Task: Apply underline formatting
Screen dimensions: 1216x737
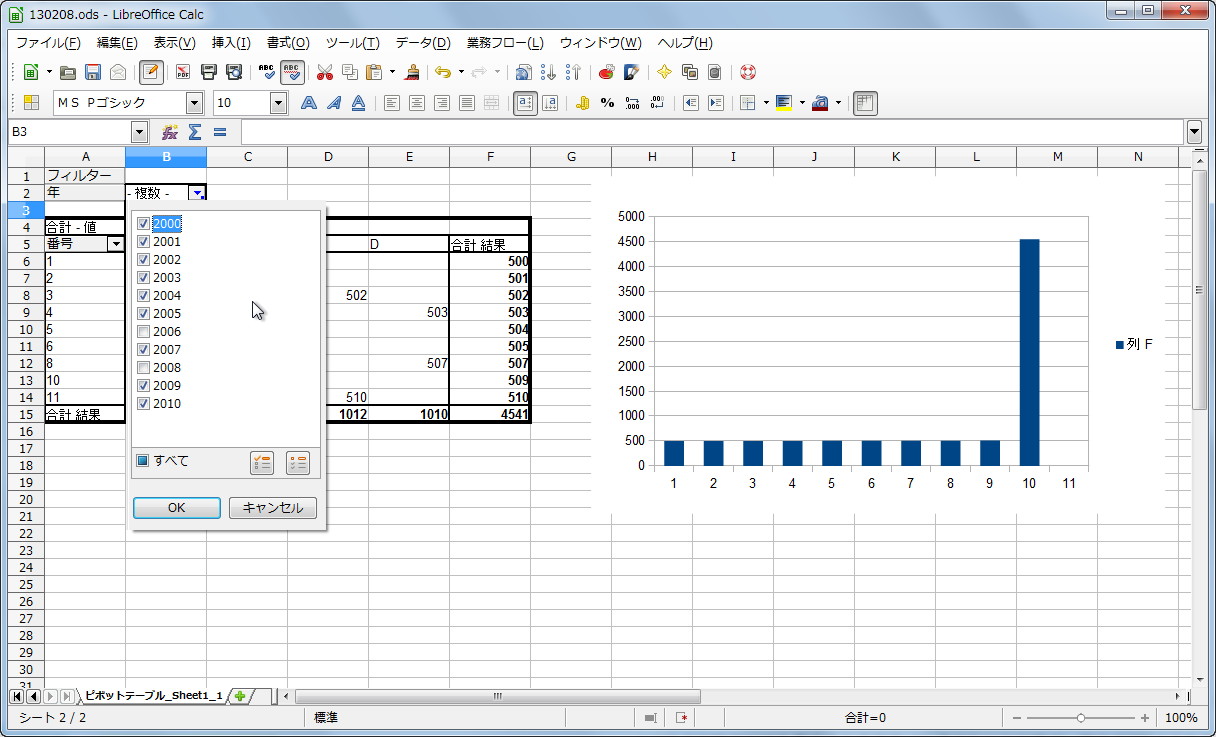Action: pos(358,103)
